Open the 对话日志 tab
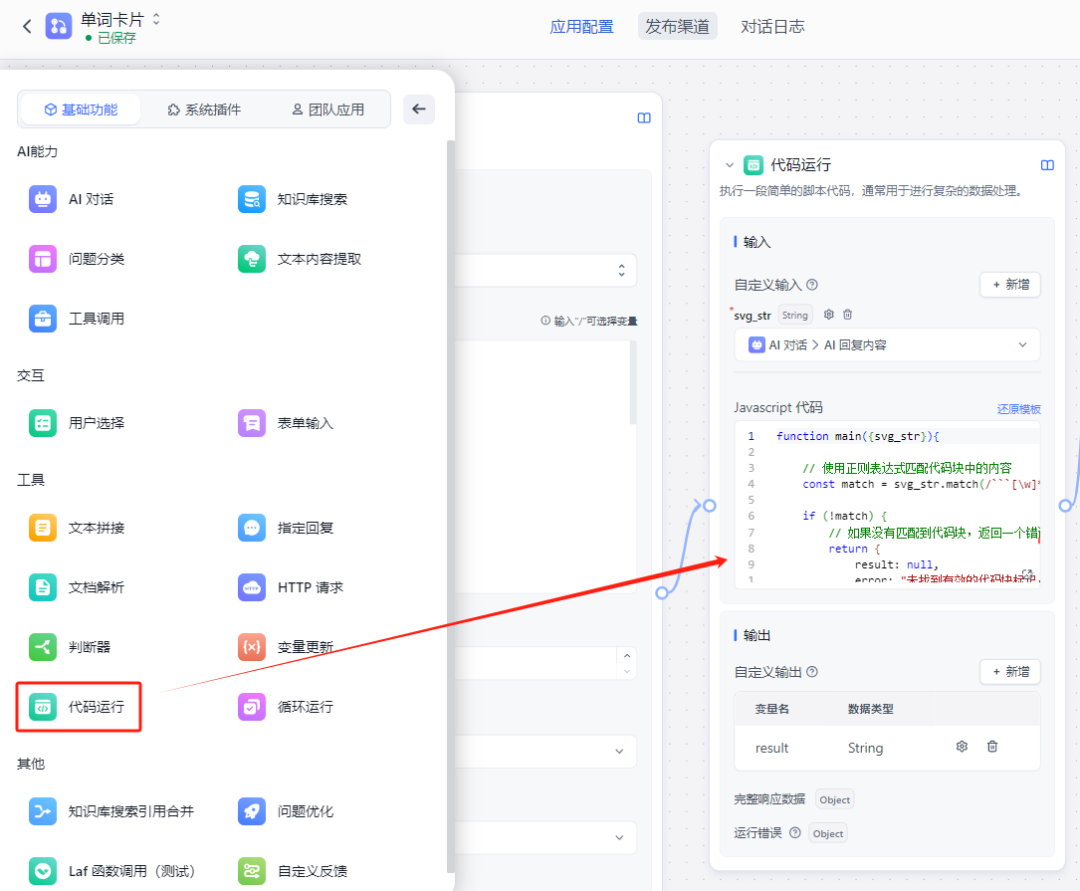Image resolution: width=1080 pixels, height=891 pixels. [x=772, y=27]
